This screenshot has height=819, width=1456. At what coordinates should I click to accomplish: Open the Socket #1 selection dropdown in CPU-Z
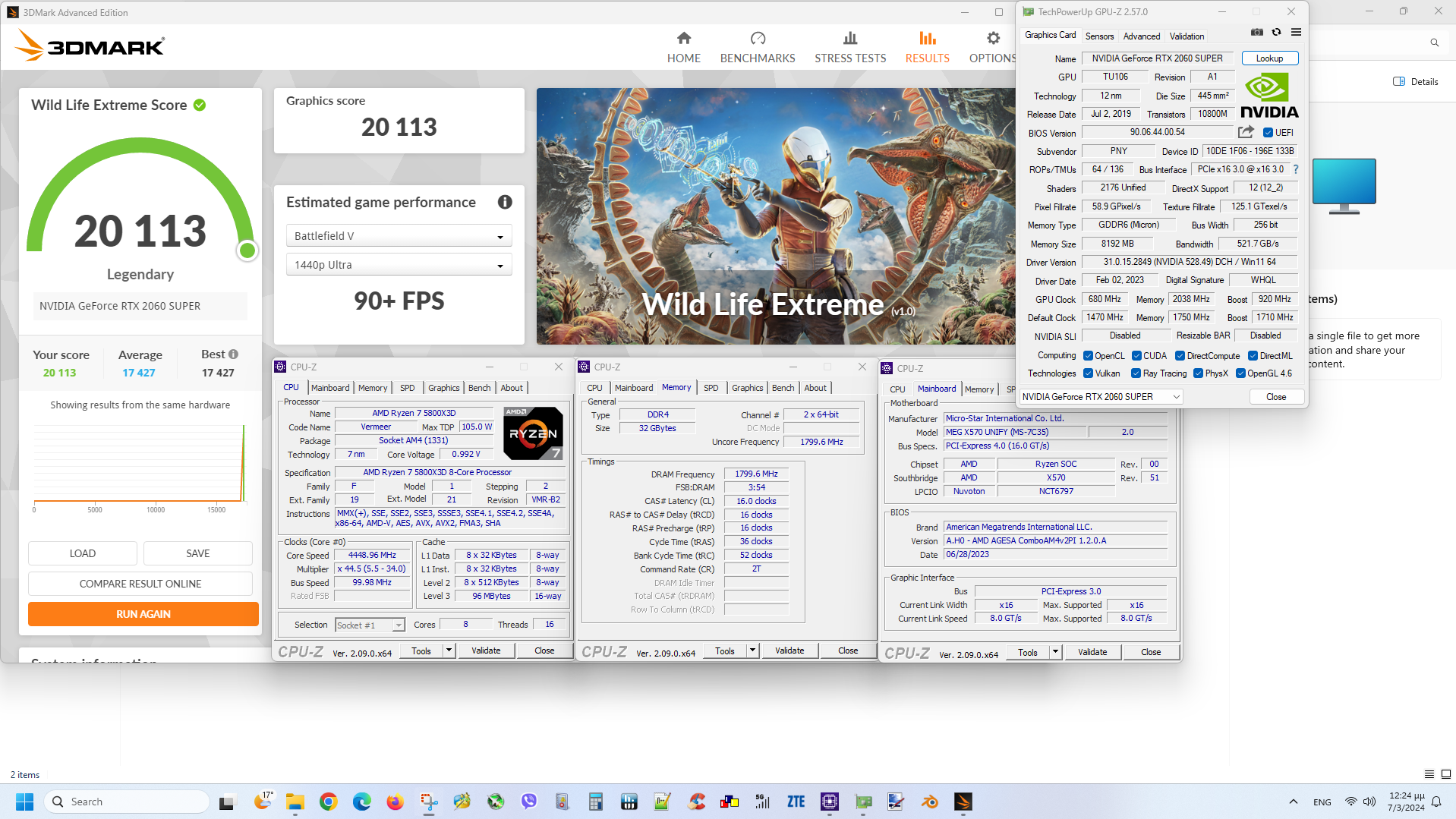[370, 625]
